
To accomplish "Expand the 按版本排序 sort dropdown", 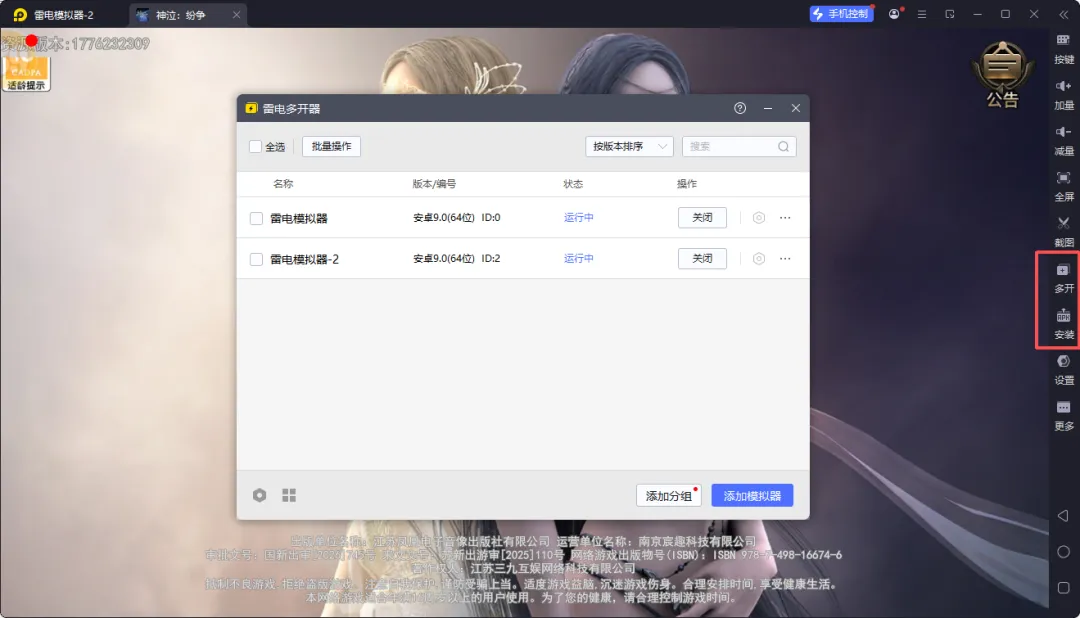I will 629,146.
